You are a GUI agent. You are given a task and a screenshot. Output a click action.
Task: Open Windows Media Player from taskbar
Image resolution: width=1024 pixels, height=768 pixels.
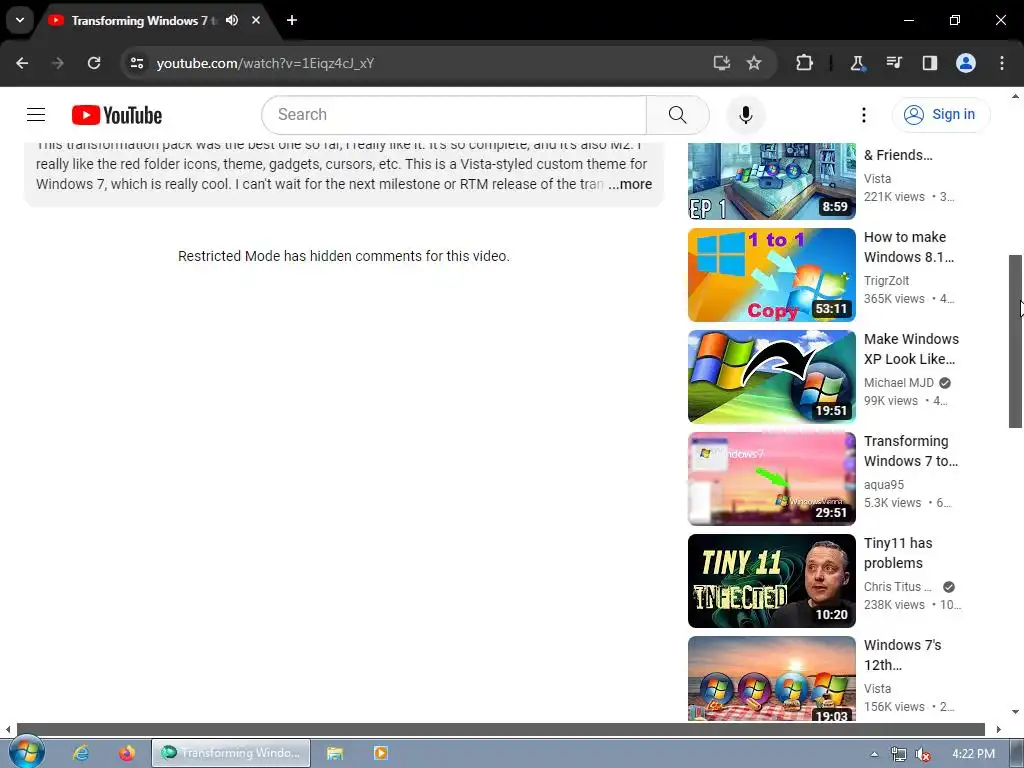[381, 753]
